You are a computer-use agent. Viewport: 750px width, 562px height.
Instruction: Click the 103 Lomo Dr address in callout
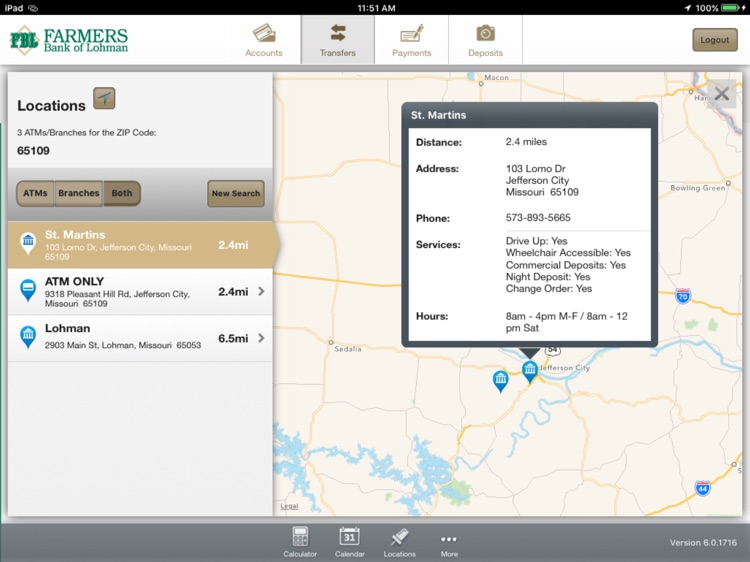click(x=542, y=180)
